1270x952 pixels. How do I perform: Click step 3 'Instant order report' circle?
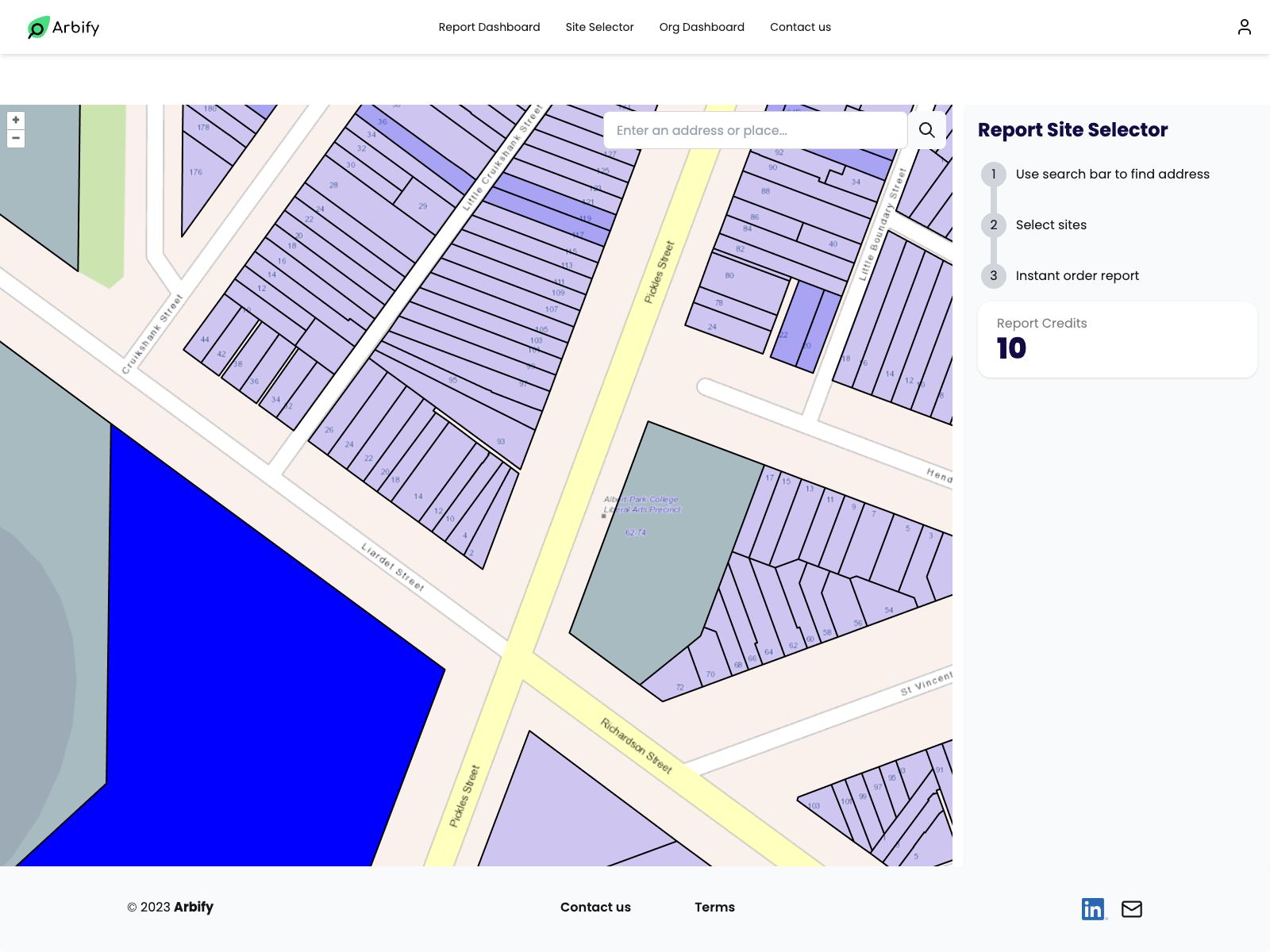point(993,275)
